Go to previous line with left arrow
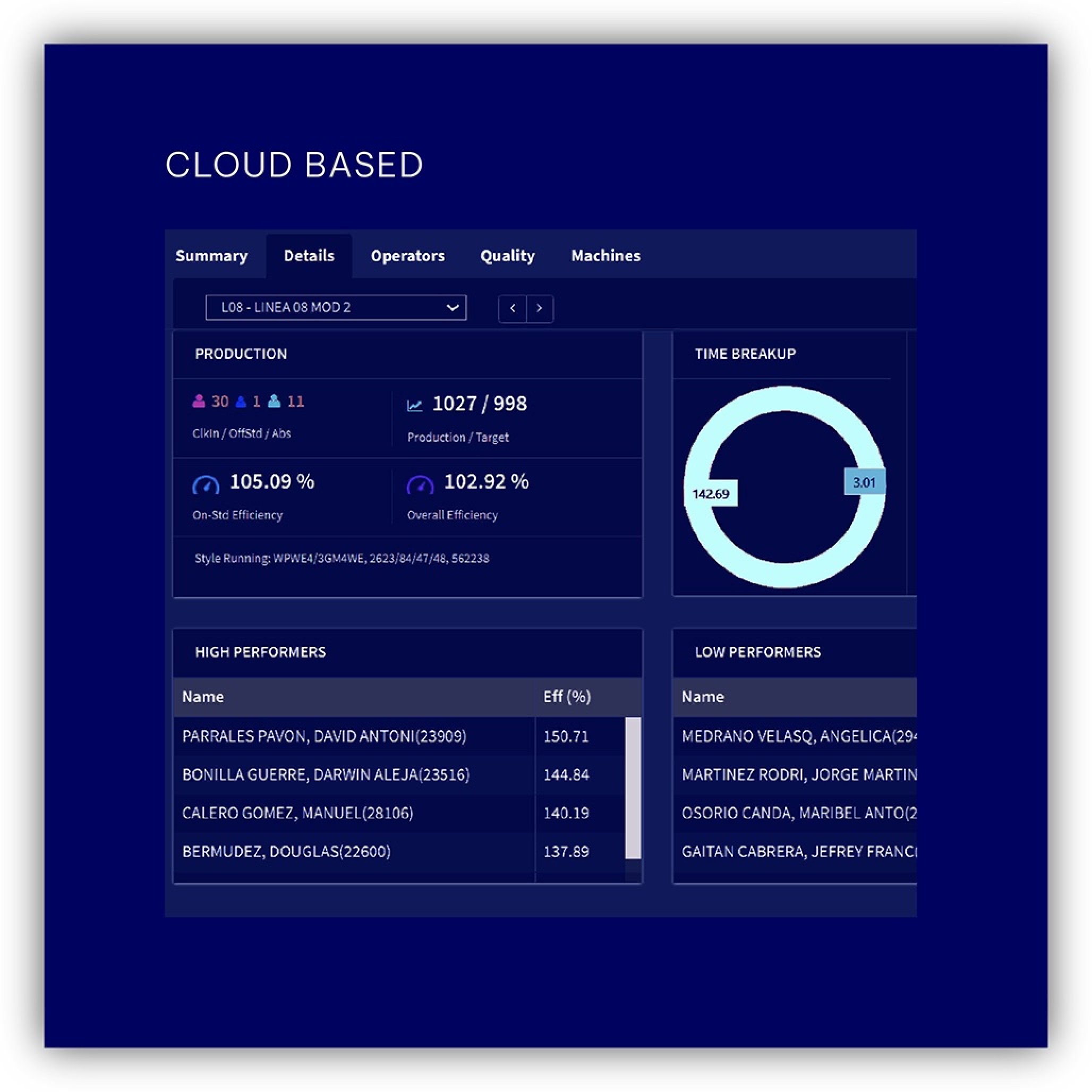The width and height of the screenshot is (1092, 1092). pos(513,308)
